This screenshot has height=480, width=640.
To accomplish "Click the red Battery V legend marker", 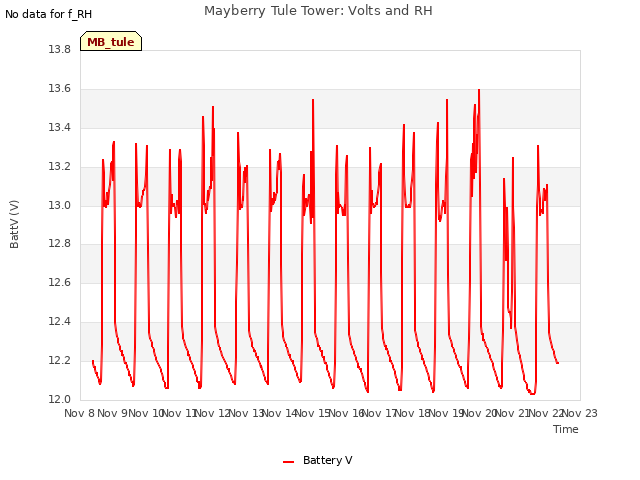I will click(289, 462).
